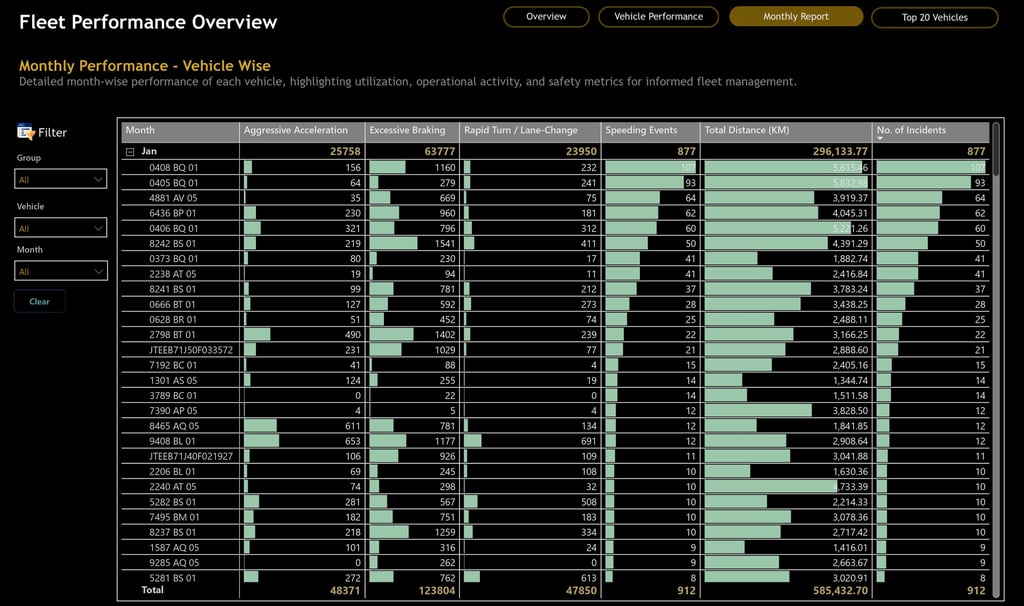
Task: Click aggressive acceleration value 653
Action: [x=353, y=441]
